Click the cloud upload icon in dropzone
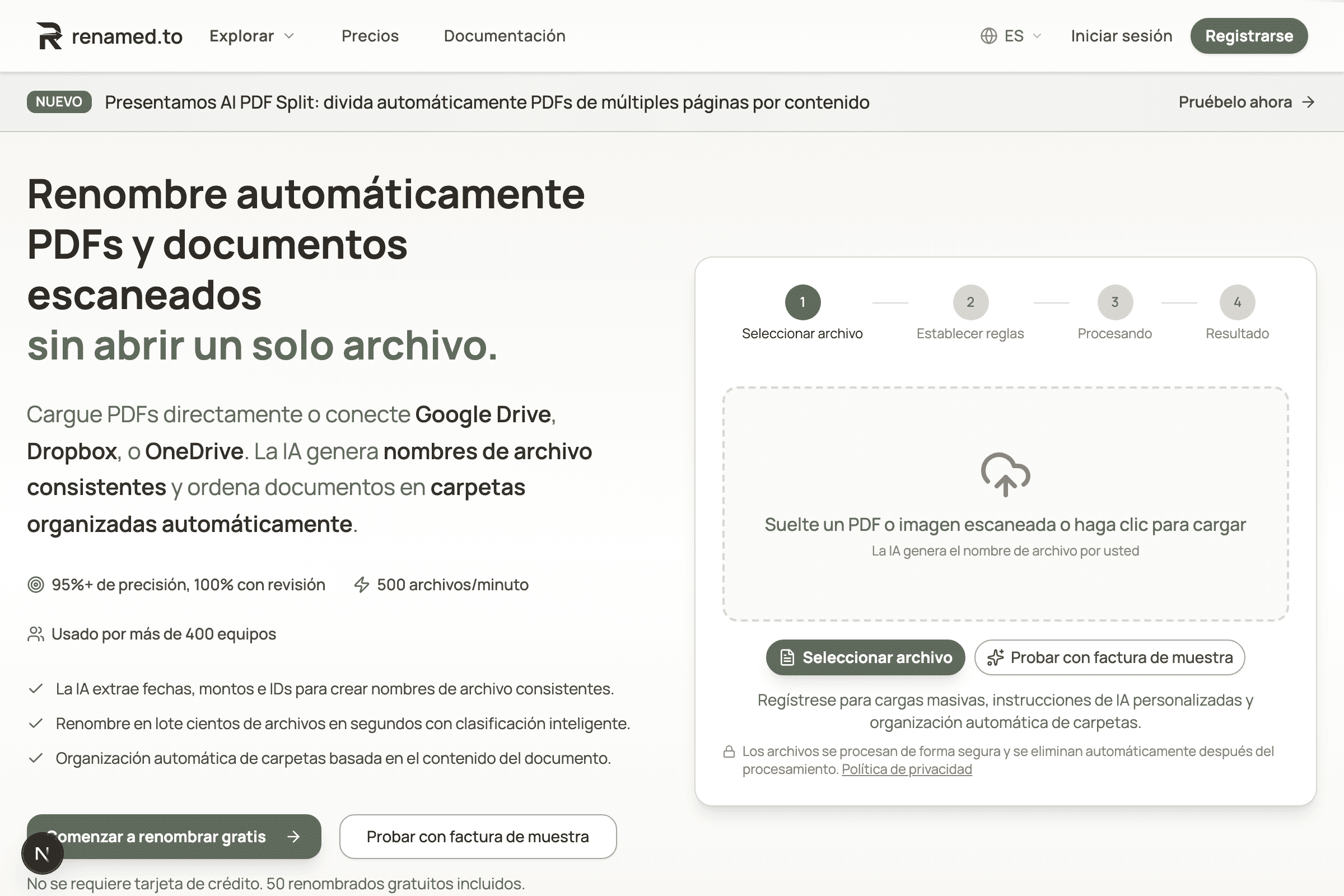This screenshot has height=896, width=1344. 1006,475
